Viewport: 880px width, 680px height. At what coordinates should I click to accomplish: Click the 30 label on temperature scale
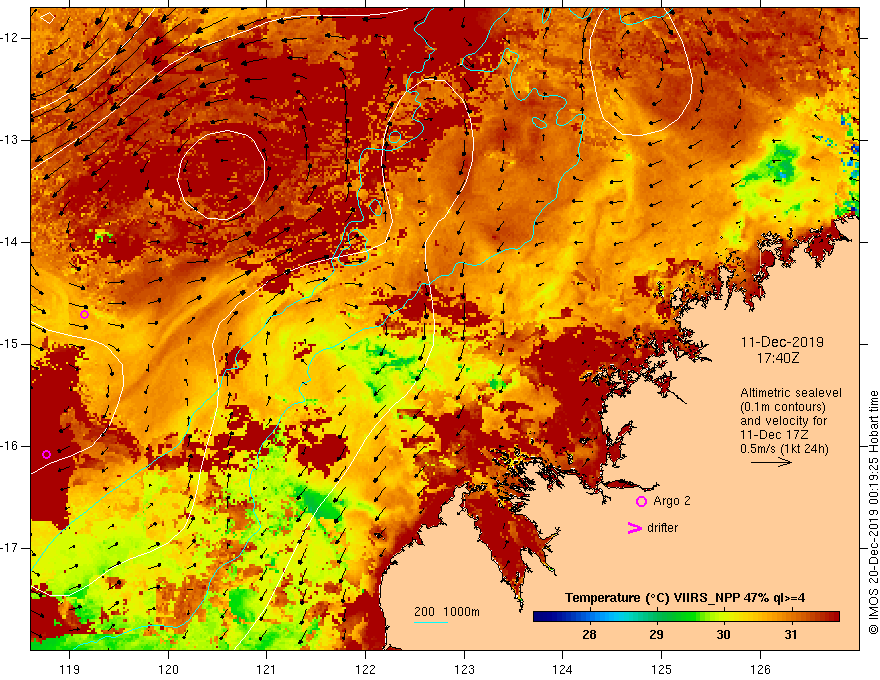[723, 635]
